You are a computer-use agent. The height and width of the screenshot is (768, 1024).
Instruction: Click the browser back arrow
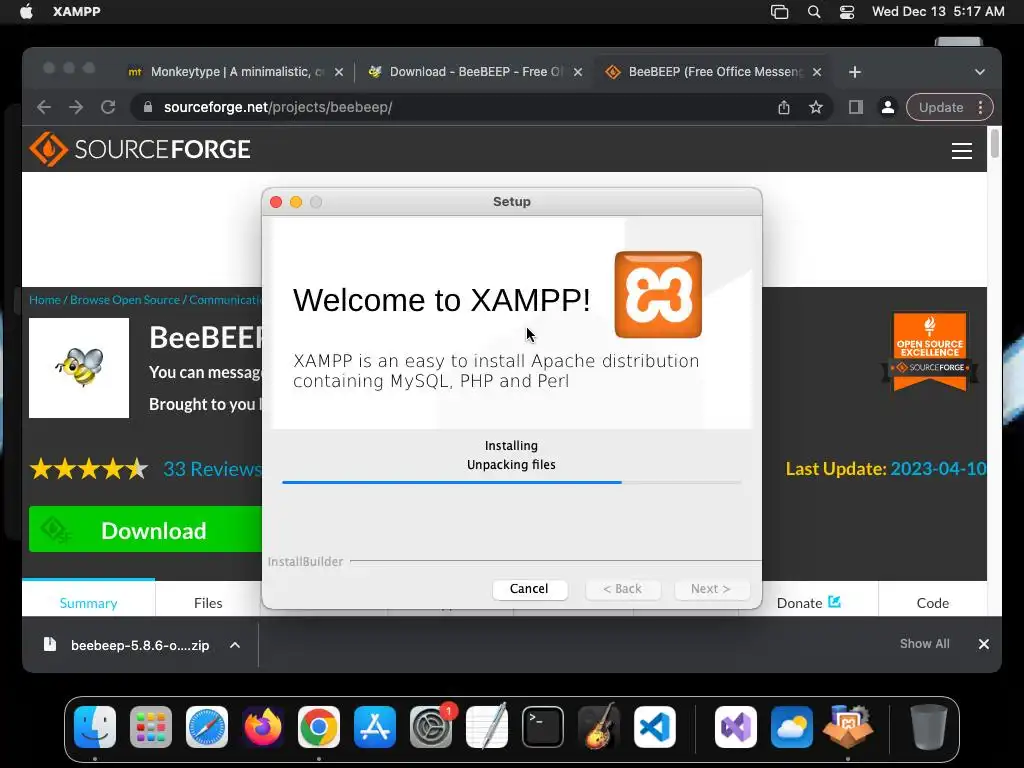(x=44, y=107)
